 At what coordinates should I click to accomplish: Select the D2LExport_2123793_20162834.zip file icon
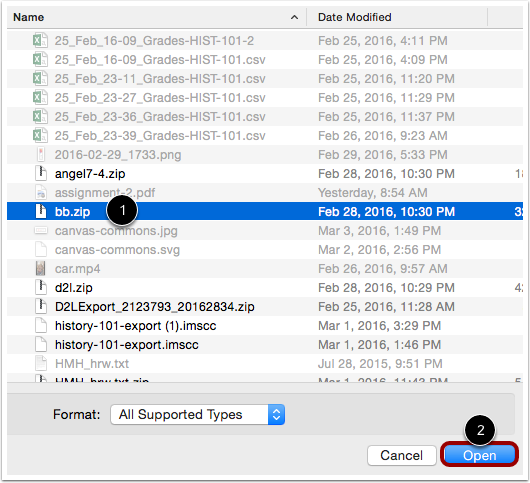click(x=41, y=306)
